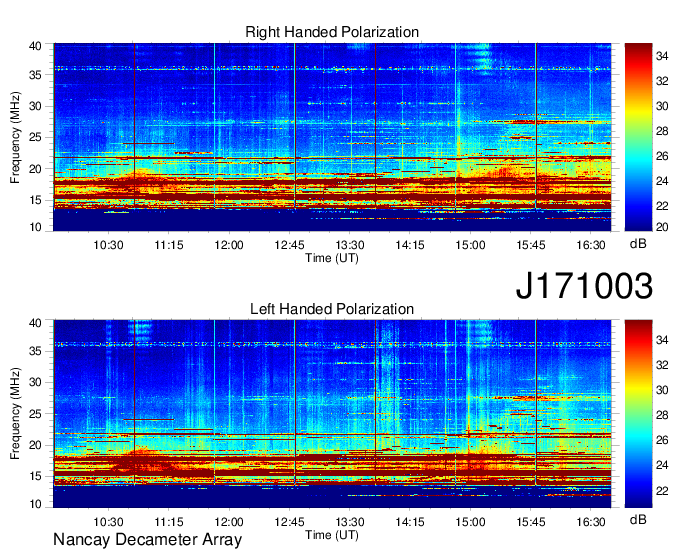The height and width of the screenshot is (552, 680).
Task: Click "Frequency (MHz)" axis label of Right Handed plot
Action: pyautogui.click(x=15, y=137)
